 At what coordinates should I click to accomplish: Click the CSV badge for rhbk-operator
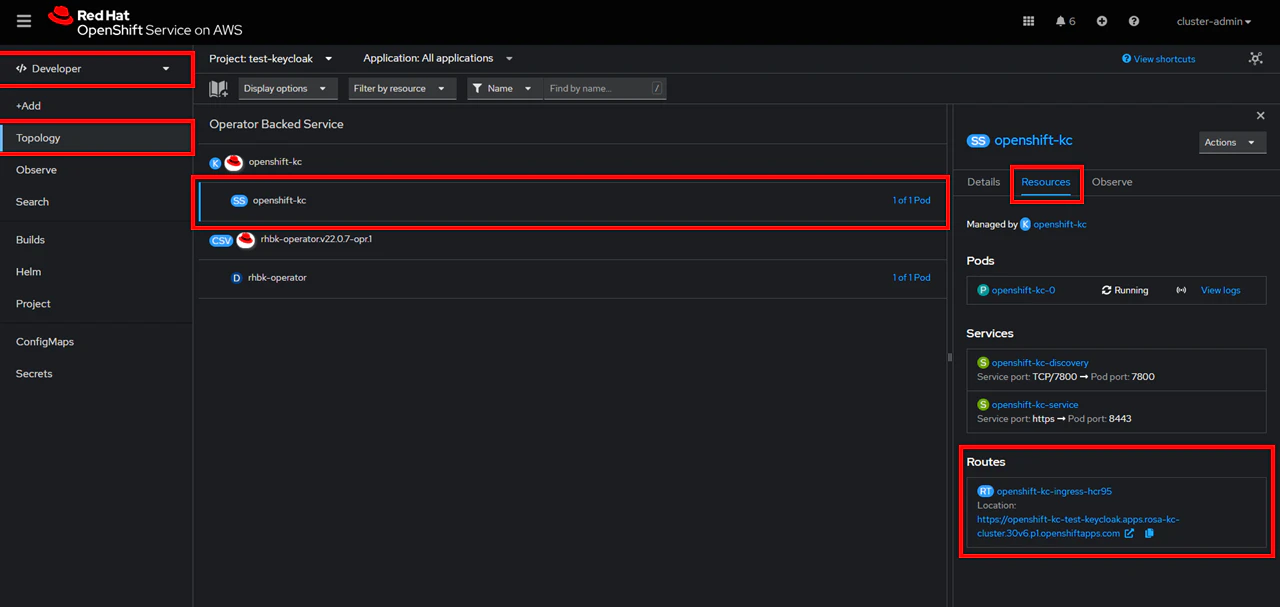[x=221, y=240]
